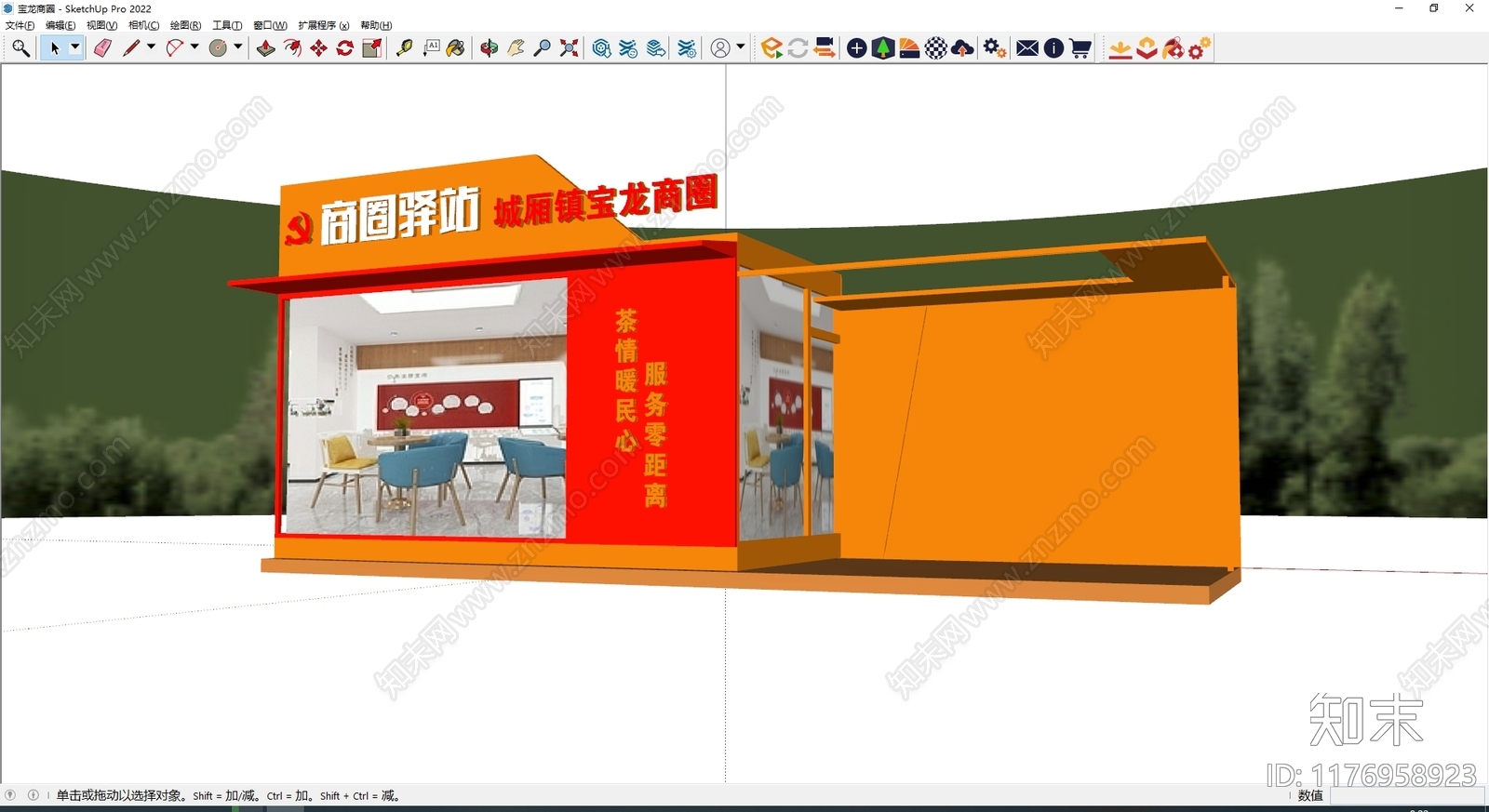Open the Extension Warehouse icon
The height and width of the screenshot is (812, 1489).
coord(629,48)
